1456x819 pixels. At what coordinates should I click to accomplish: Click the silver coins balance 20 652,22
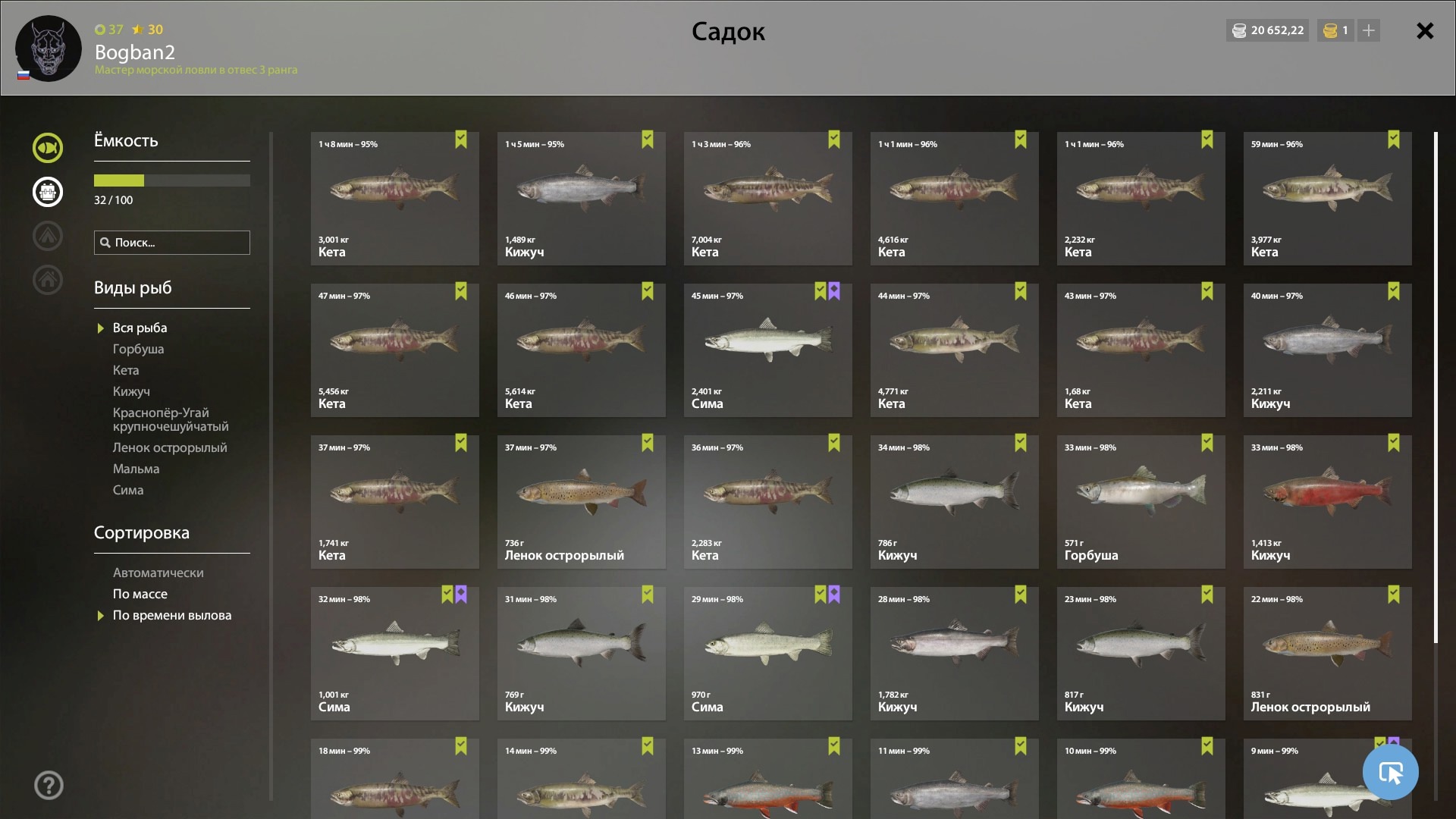(1268, 30)
